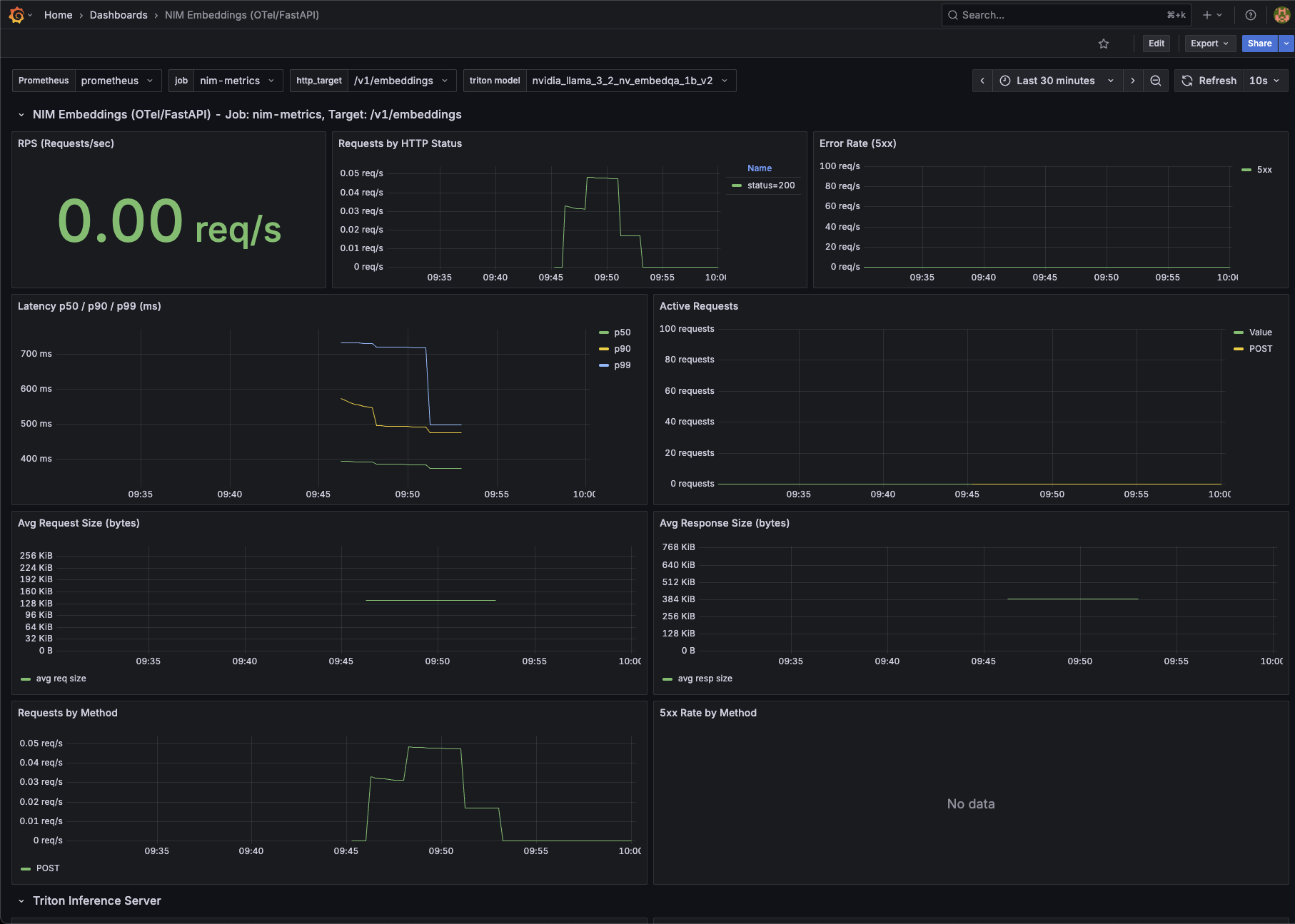Click the Share button
1295x924 pixels.
point(1259,44)
